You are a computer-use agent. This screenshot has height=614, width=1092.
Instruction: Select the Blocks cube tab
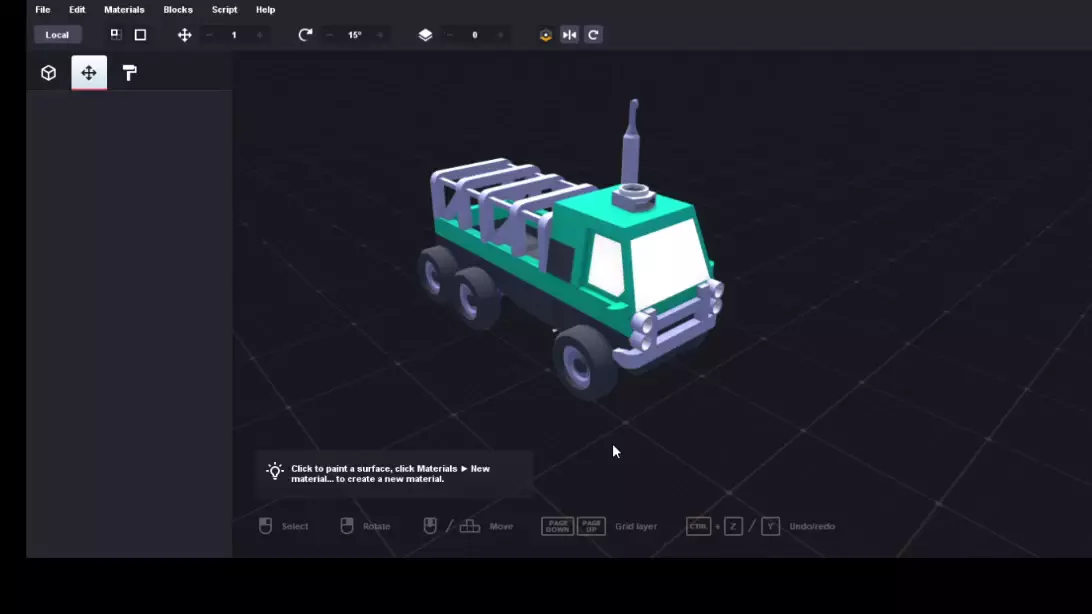tap(48, 72)
